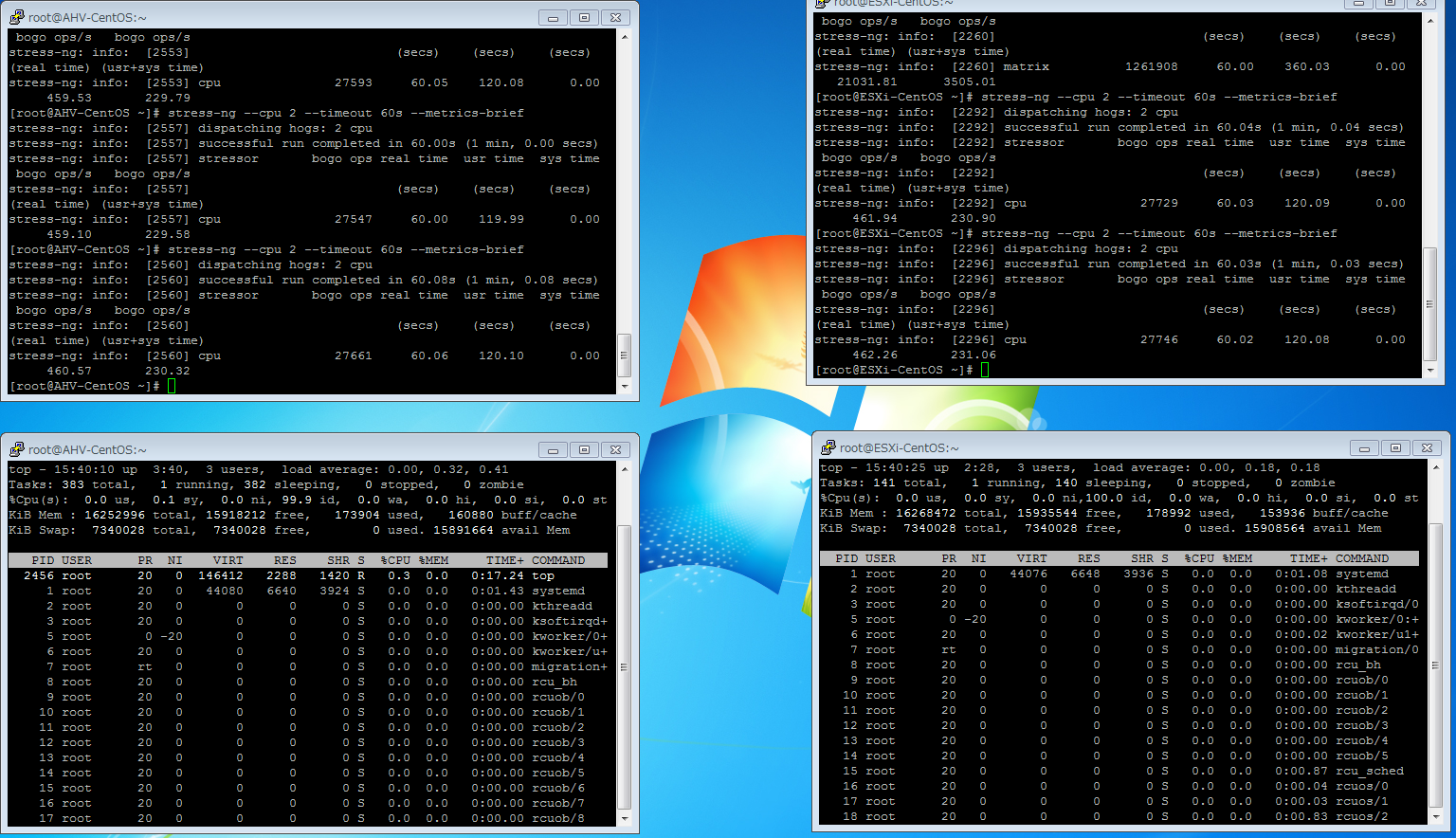Image resolution: width=1456 pixels, height=838 pixels.
Task: Maximize the AHV top monitor window
Action: 584,449
